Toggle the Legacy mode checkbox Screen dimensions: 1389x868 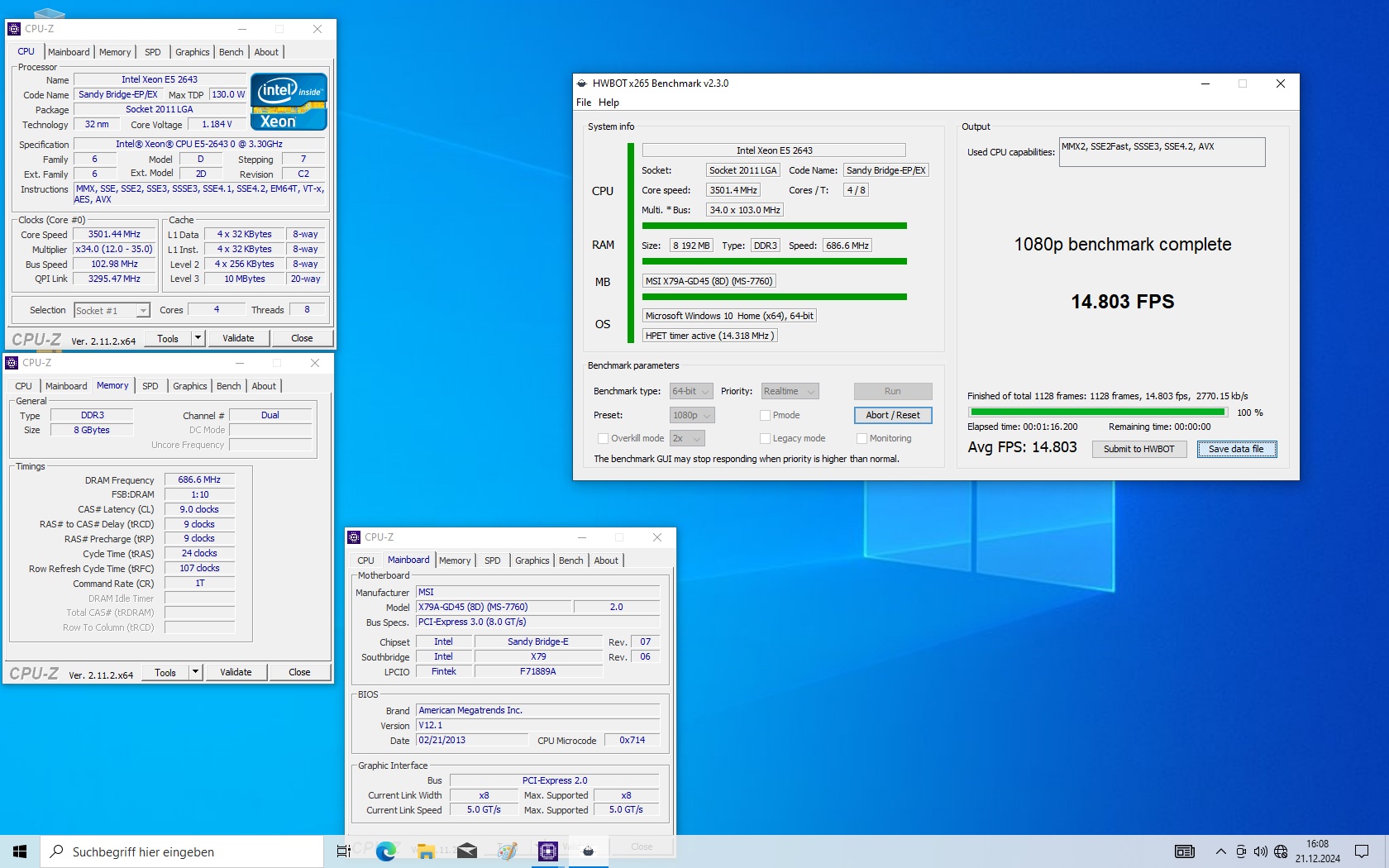coord(765,439)
